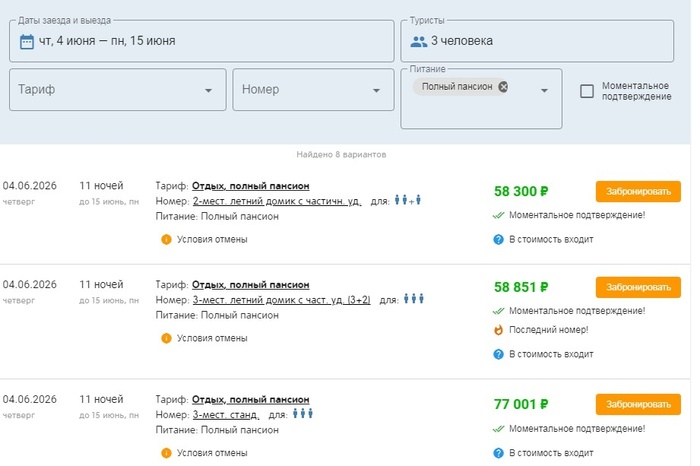The image size is (700, 466).
Task: Click the fire icon next to Последний номер
Action: tap(498, 330)
